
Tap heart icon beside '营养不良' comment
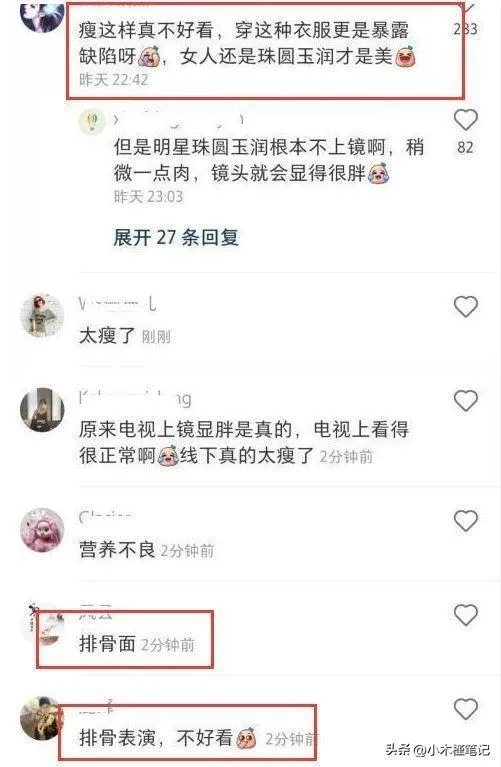pos(465,520)
